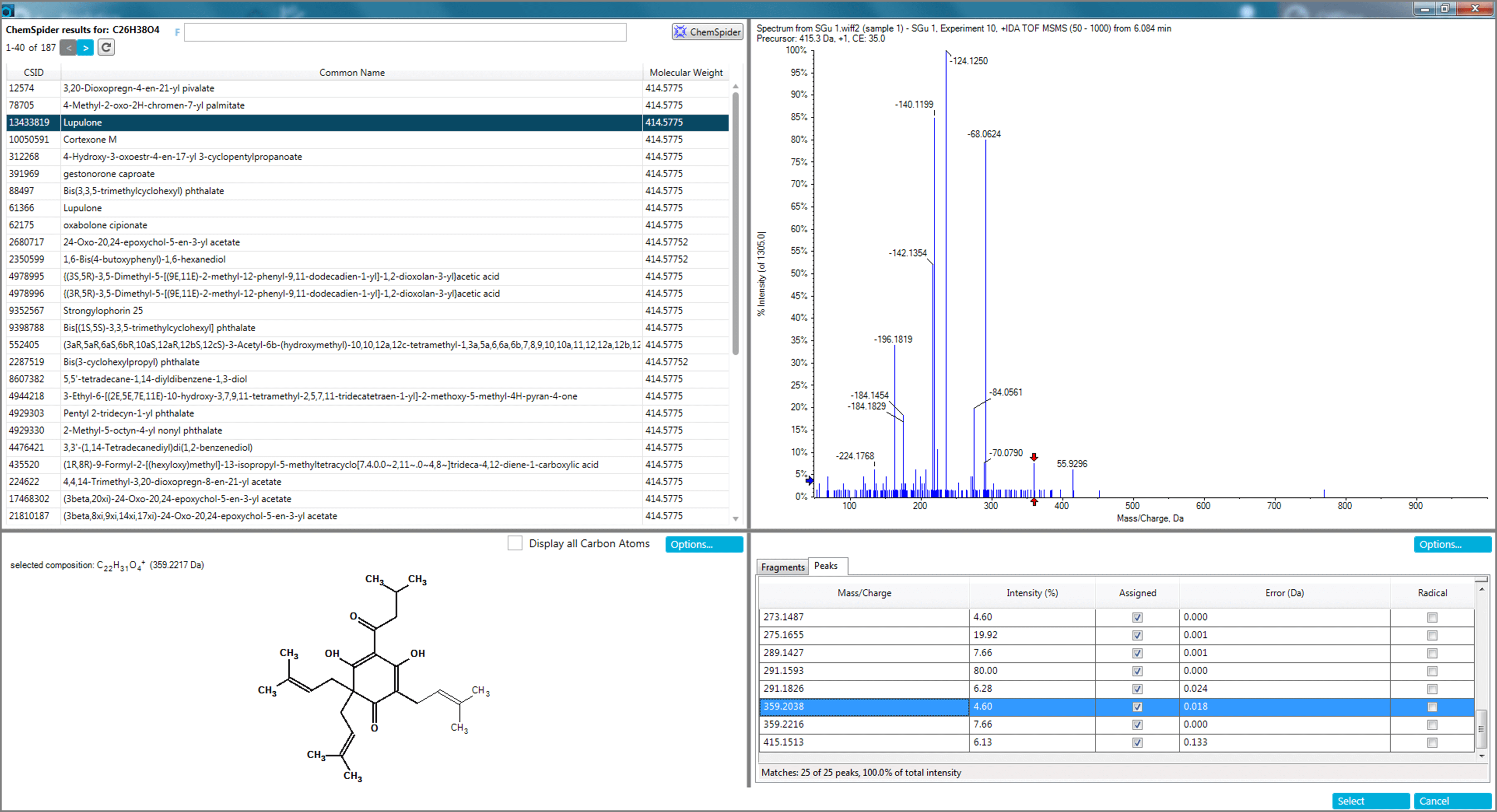Viewport: 1497px width, 812px height.
Task: Click the ChemSpider search button
Action: click(x=707, y=32)
